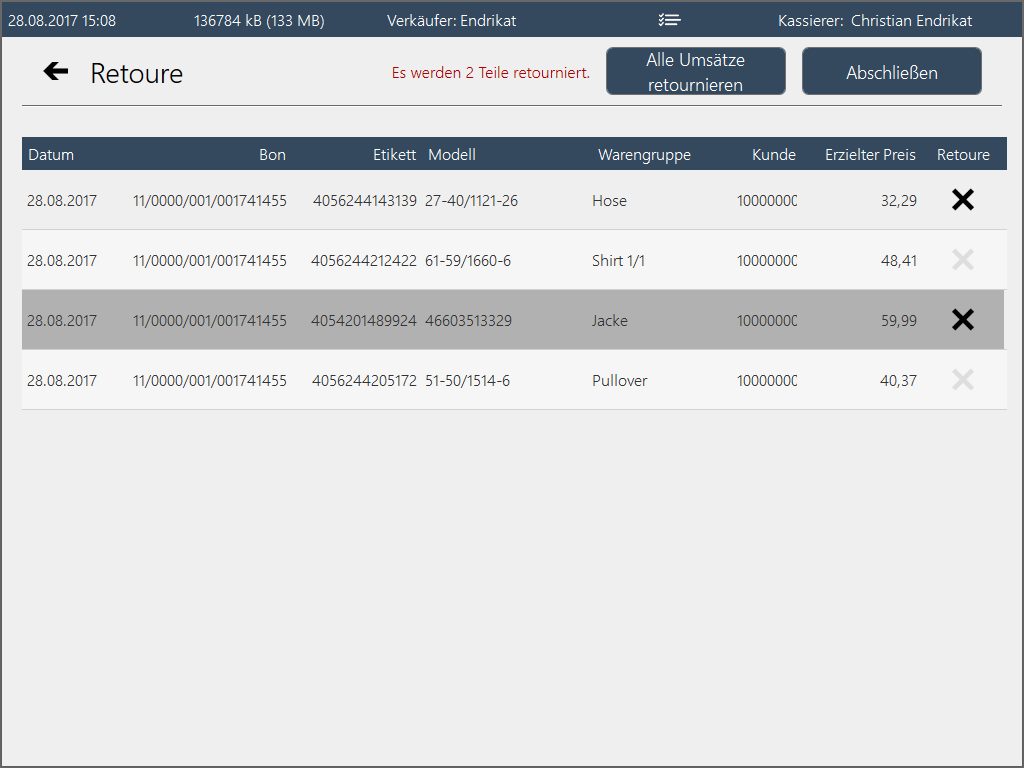The width and height of the screenshot is (1024, 768).
Task: Click the Abschließen button
Action: (x=891, y=72)
